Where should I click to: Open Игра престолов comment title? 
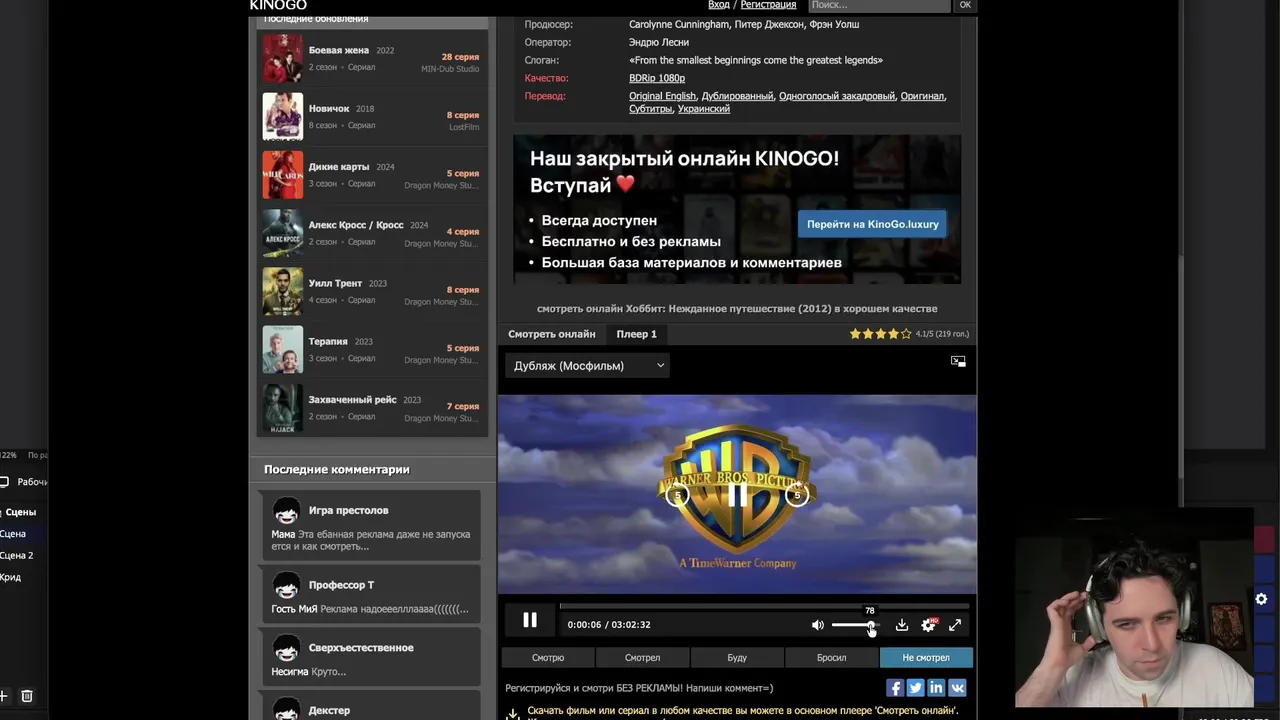click(348, 510)
